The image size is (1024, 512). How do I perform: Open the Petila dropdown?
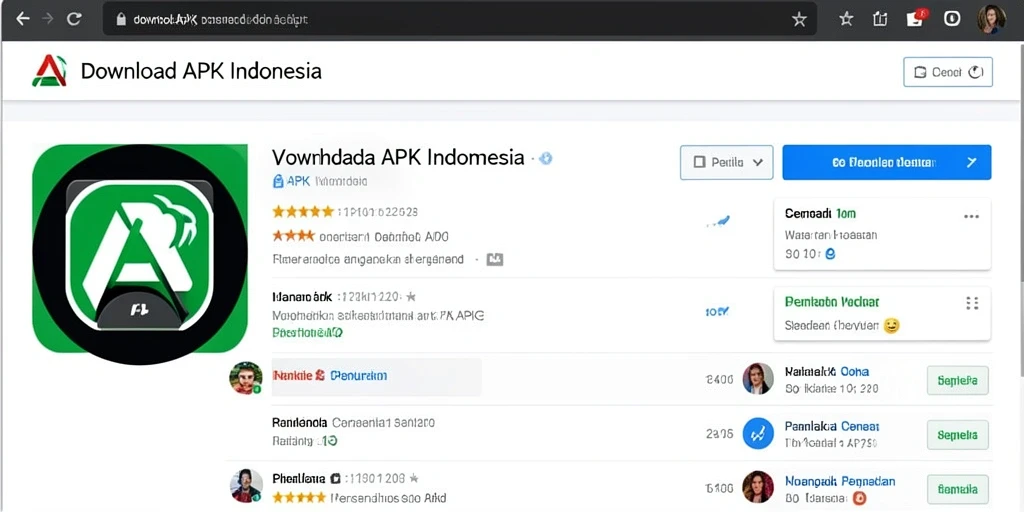point(726,162)
